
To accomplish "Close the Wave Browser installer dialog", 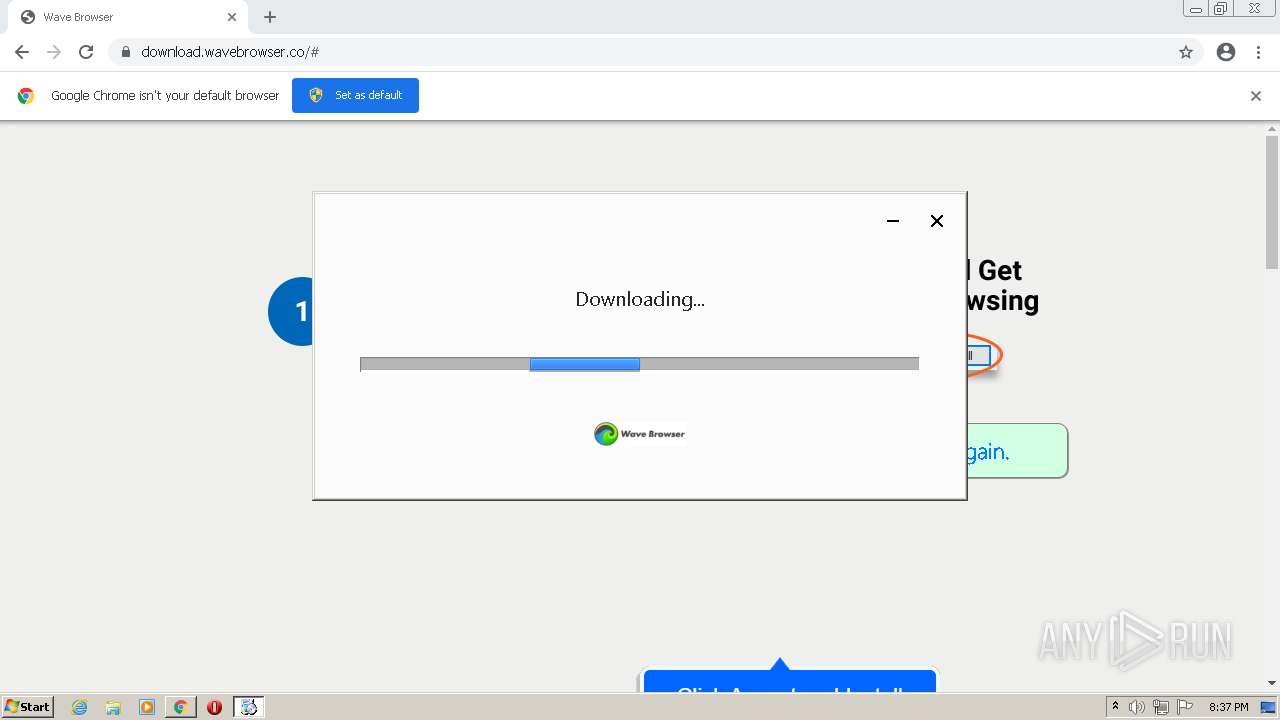I will coord(937,221).
